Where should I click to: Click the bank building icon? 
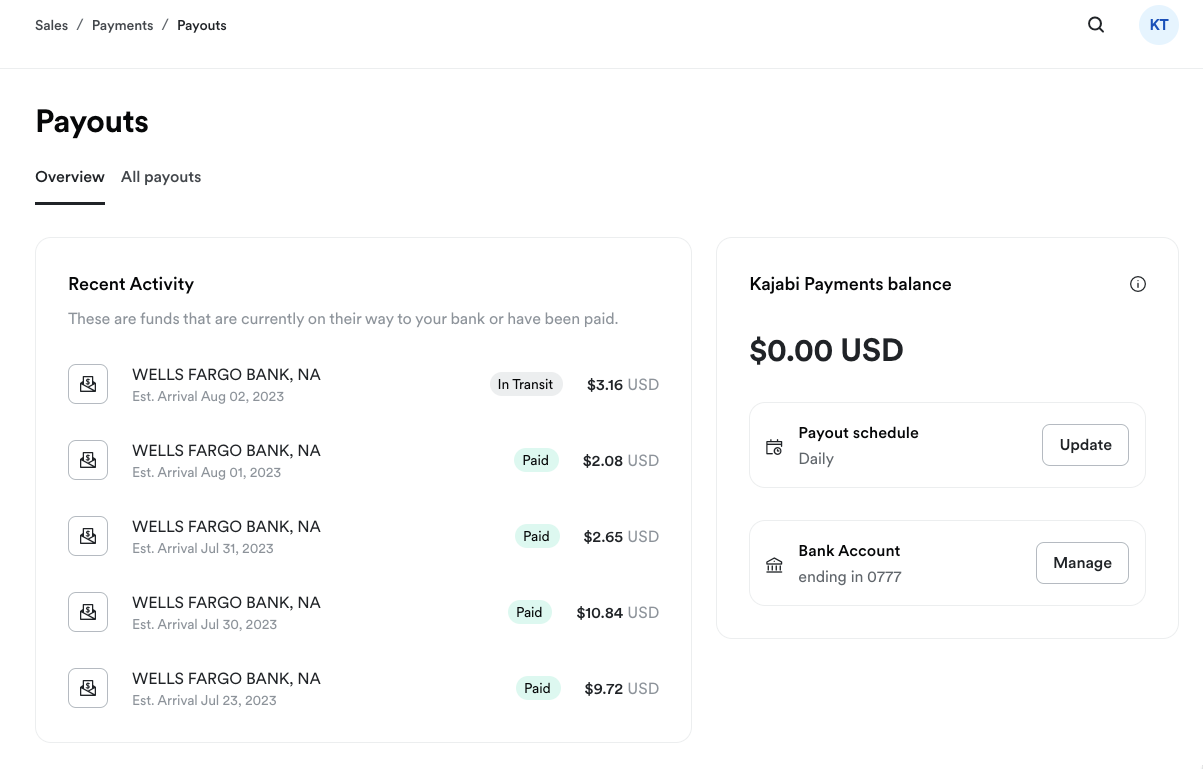click(x=774, y=565)
